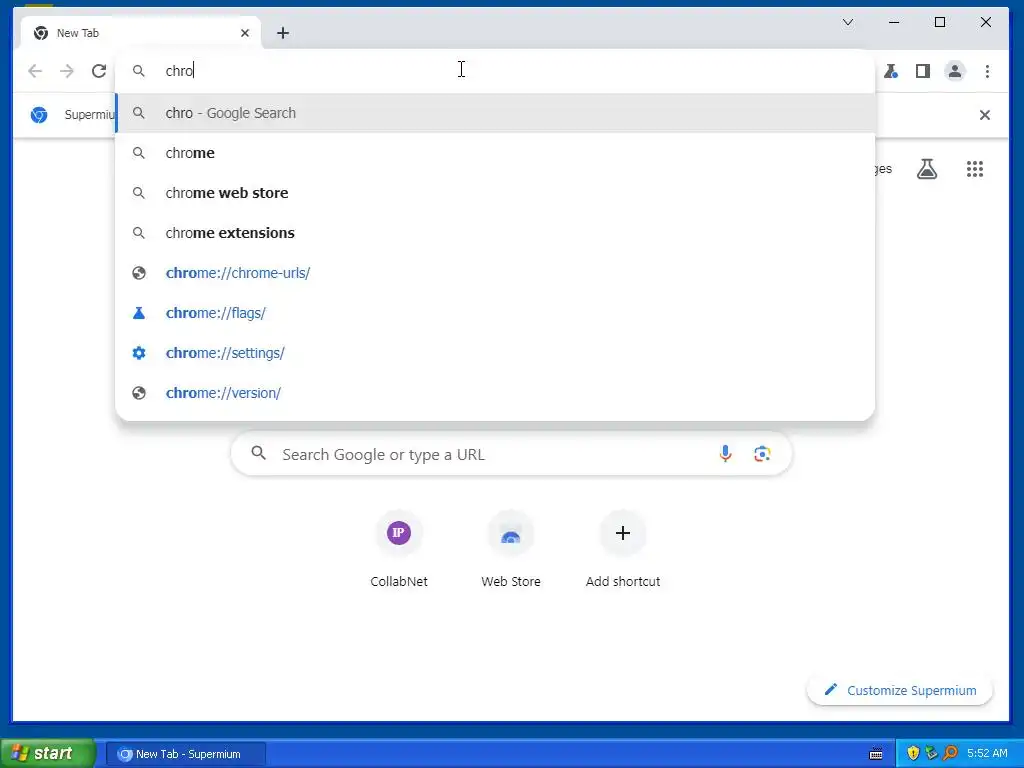Open the Chrome Labs flask icon in toolbar
1024x768 pixels.
(x=891, y=71)
